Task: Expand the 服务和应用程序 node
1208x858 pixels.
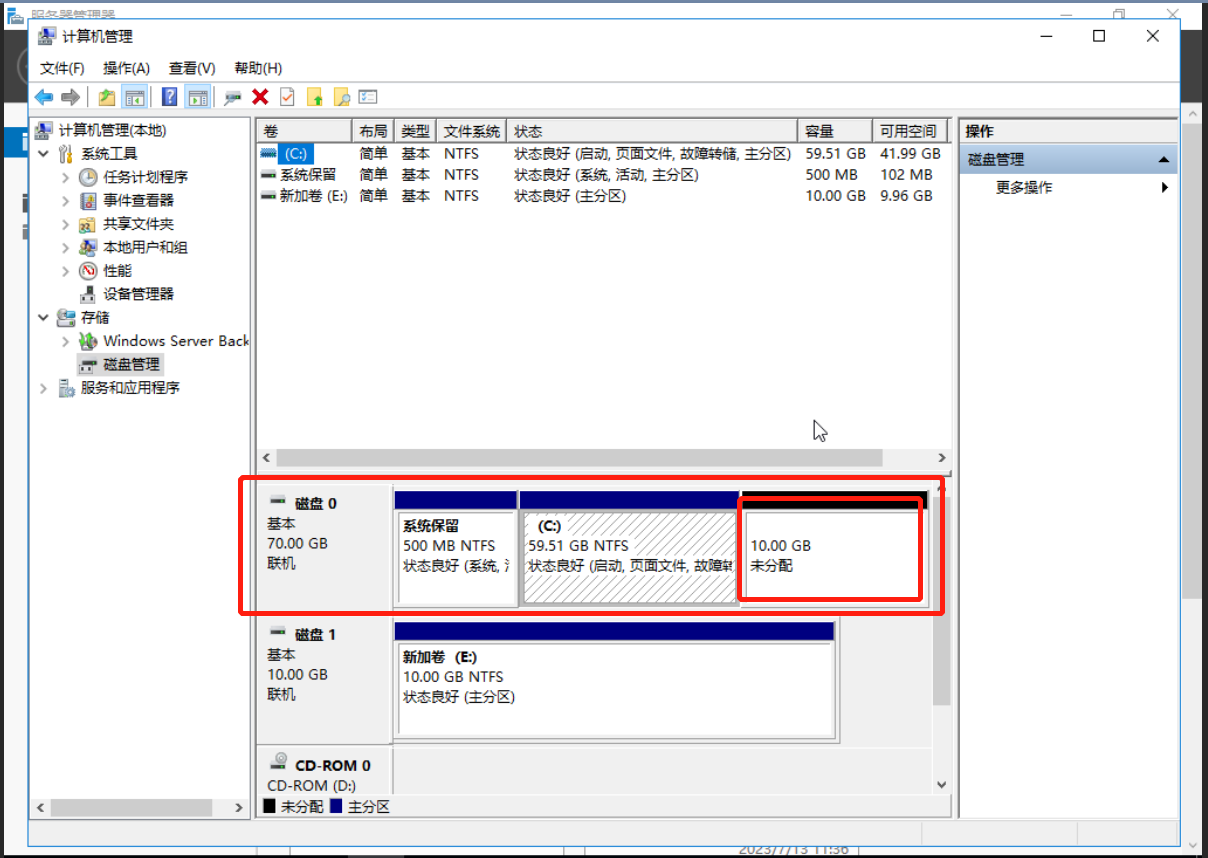Action: tap(43, 388)
